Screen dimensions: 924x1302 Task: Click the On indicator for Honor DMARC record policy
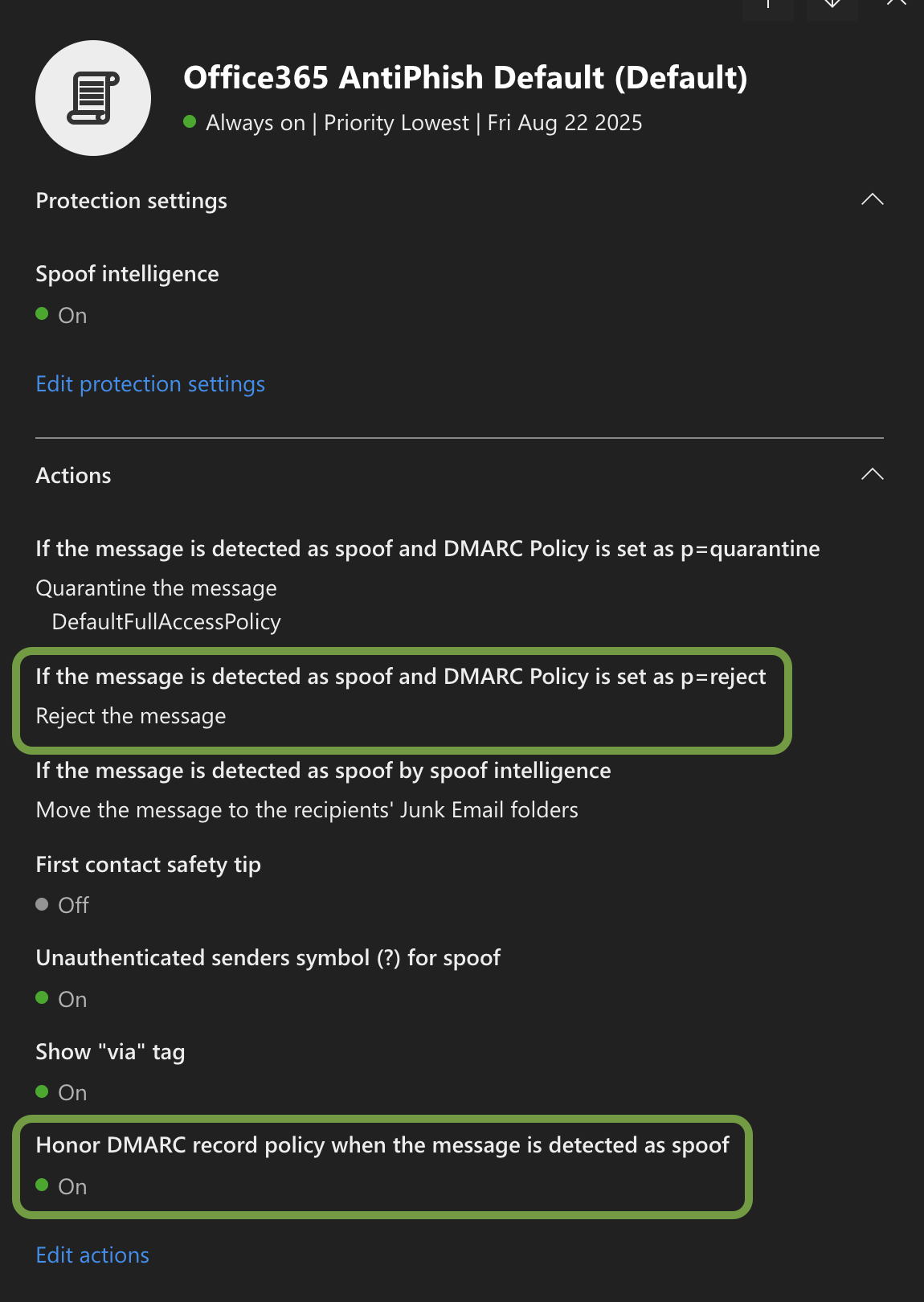(44, 1186)
